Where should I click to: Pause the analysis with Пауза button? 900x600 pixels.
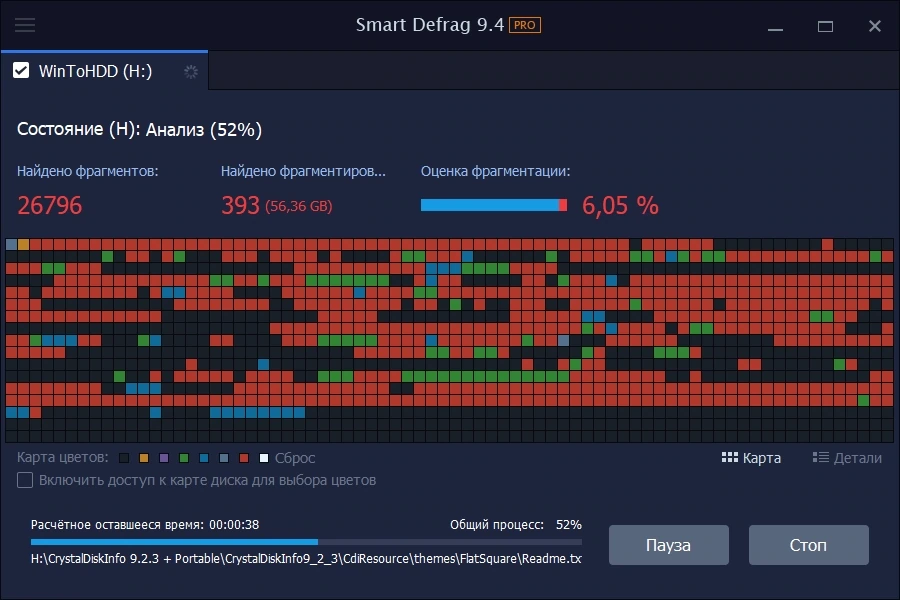[669, 545]
